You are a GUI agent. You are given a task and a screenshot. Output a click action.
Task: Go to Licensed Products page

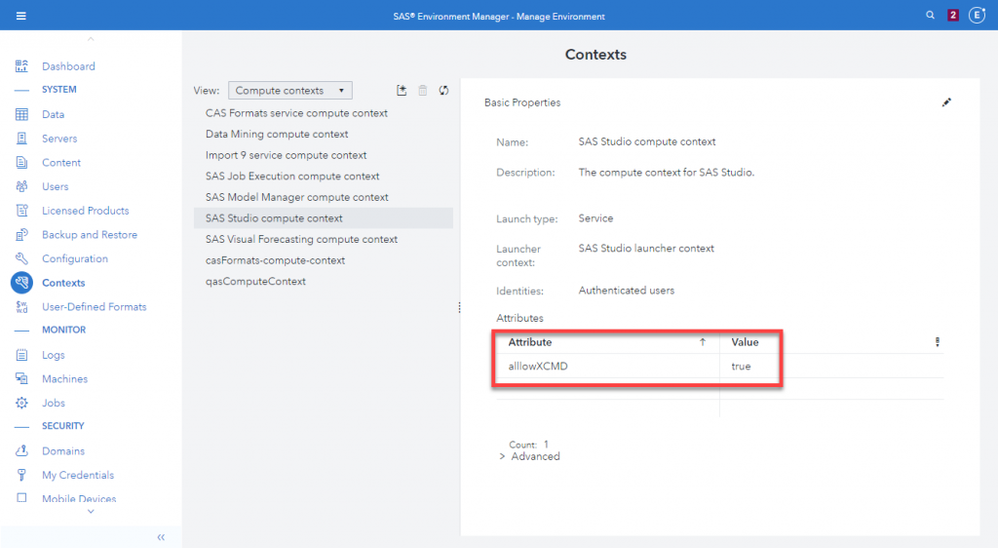click(85, 211)
